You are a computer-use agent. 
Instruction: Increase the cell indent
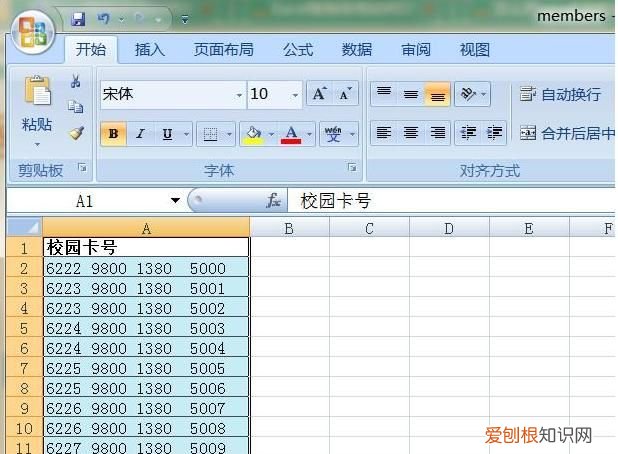click(x=494, y=133)
